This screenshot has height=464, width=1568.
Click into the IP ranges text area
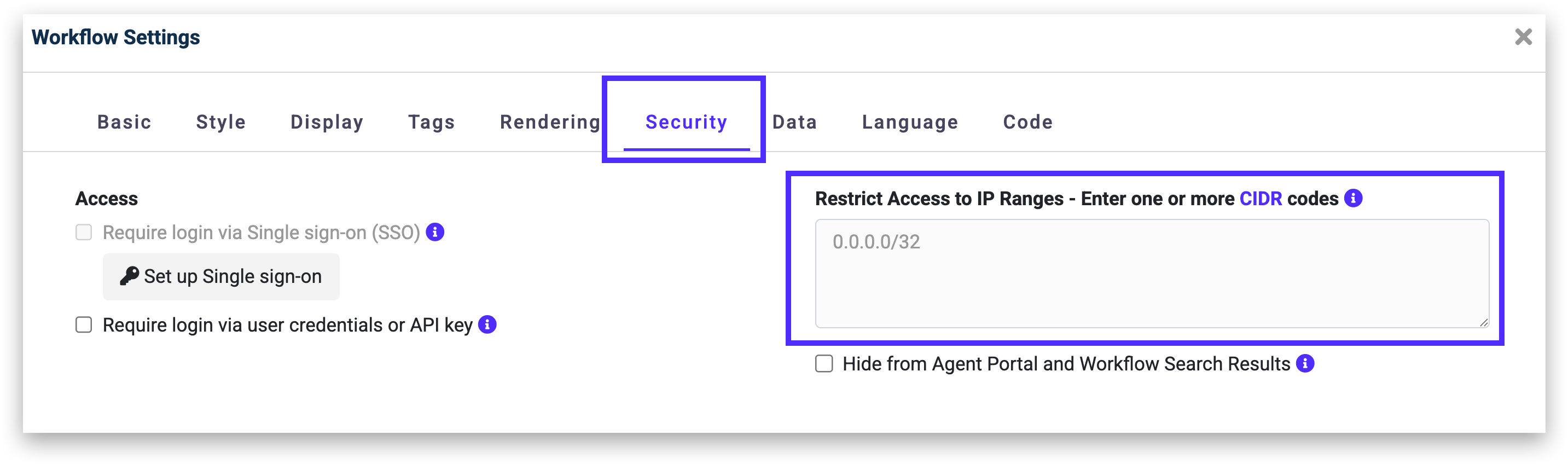click(x=1151, y=274)
